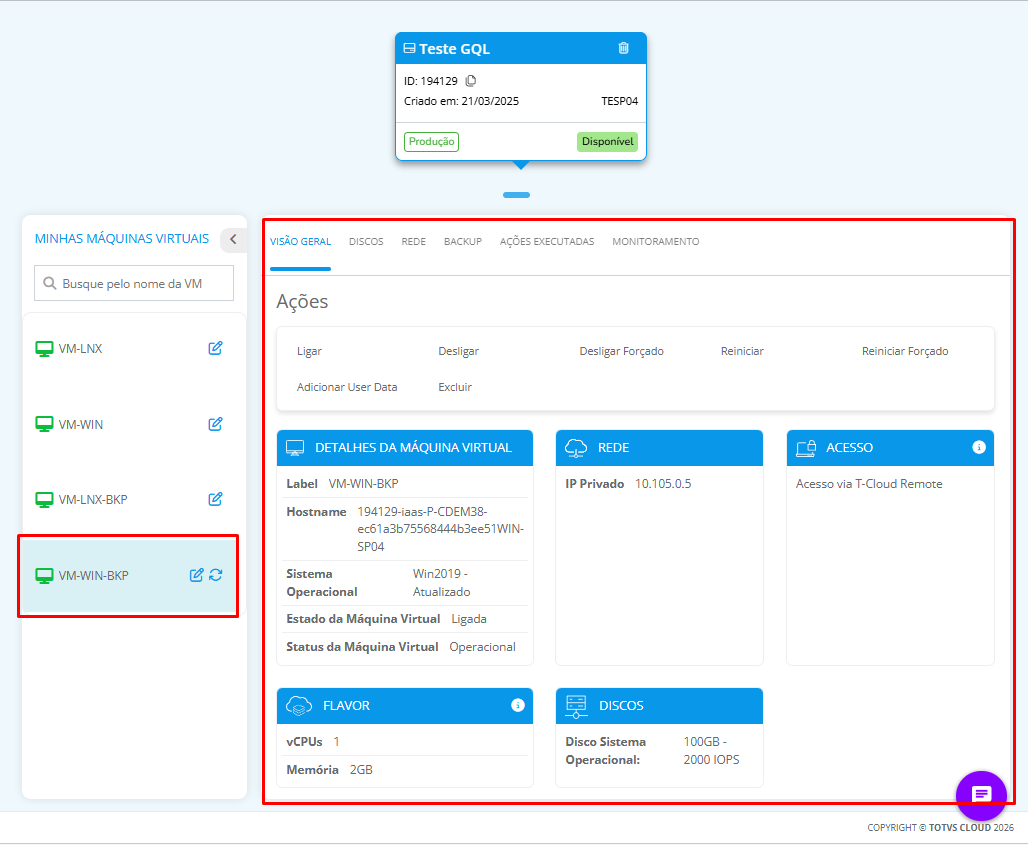Edit VM-LNX name with pencil icon
The image size is (1028, 845).
coord(215,348)
